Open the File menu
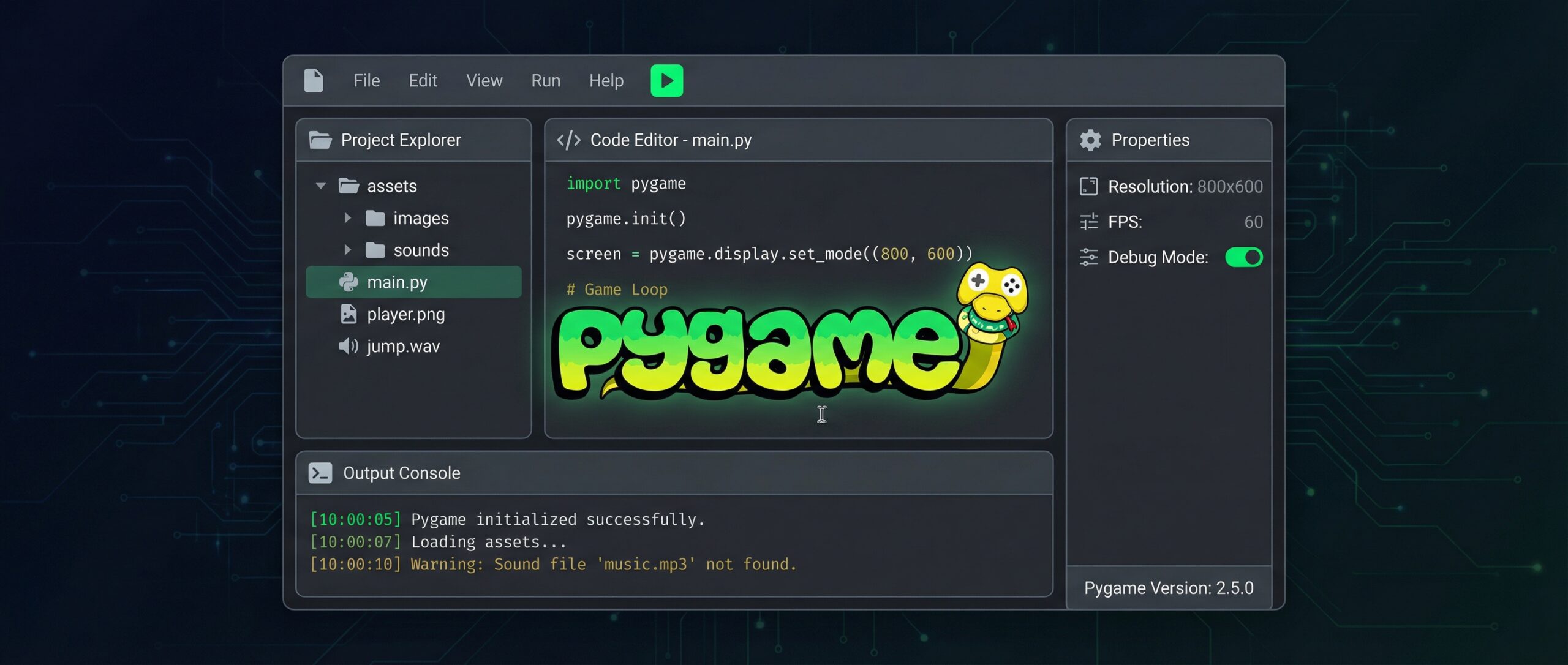The image size is (1568, 665). pyautogui.click(x=366, y=81)
